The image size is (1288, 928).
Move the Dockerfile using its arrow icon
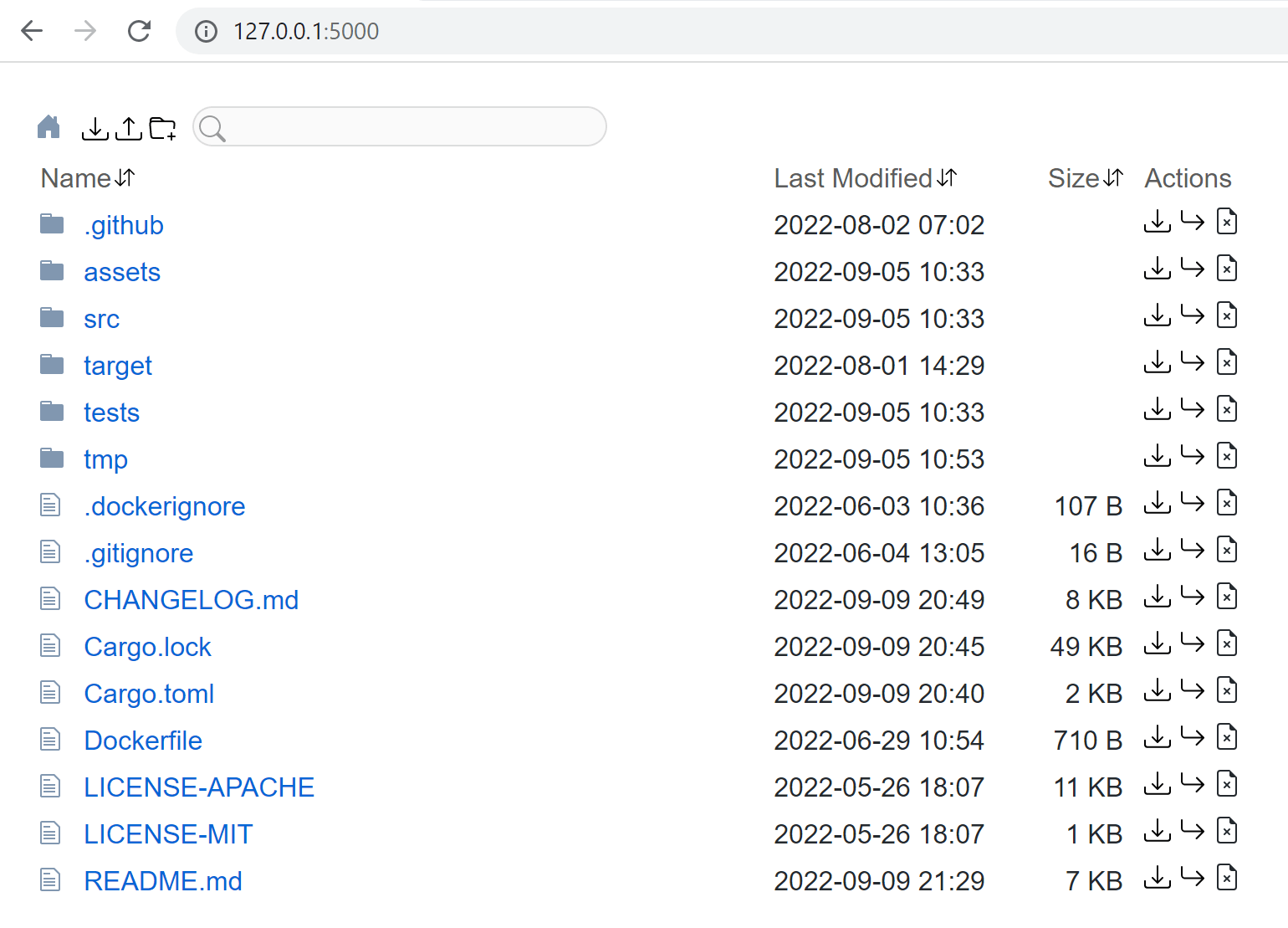1192,737
